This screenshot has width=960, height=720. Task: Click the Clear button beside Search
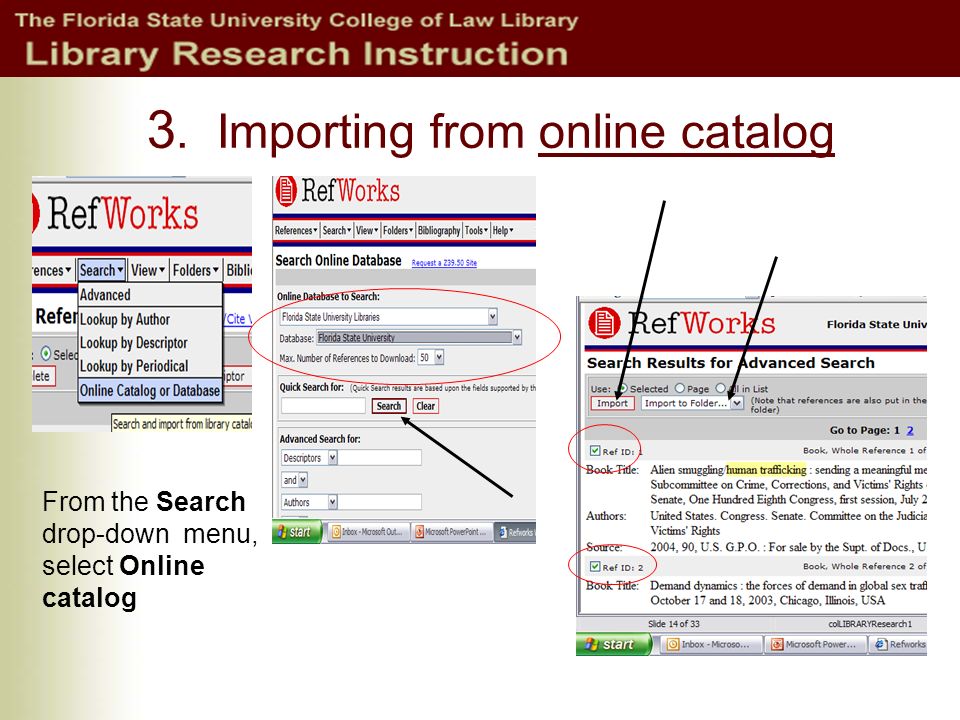point(426,406)
